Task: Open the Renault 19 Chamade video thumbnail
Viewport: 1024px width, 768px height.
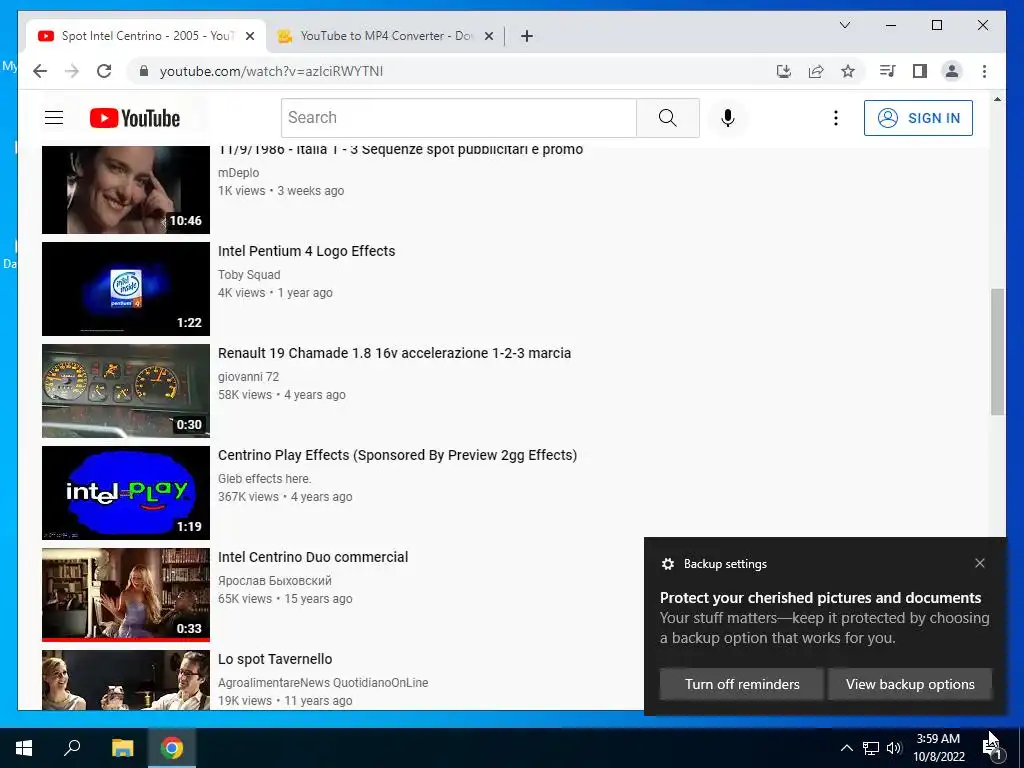Action: (126, 391)
